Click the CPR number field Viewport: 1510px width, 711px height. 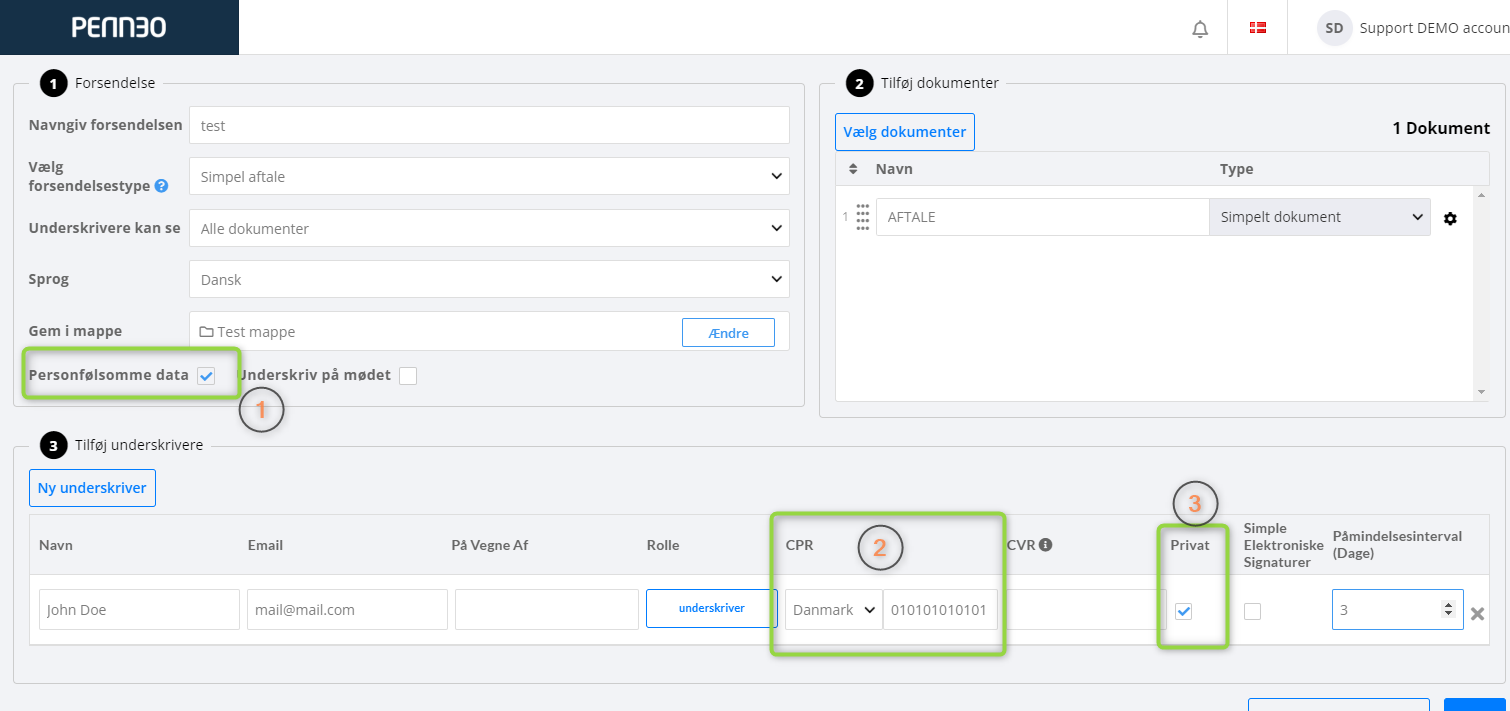pyautogui.click(x=940, y=609)
